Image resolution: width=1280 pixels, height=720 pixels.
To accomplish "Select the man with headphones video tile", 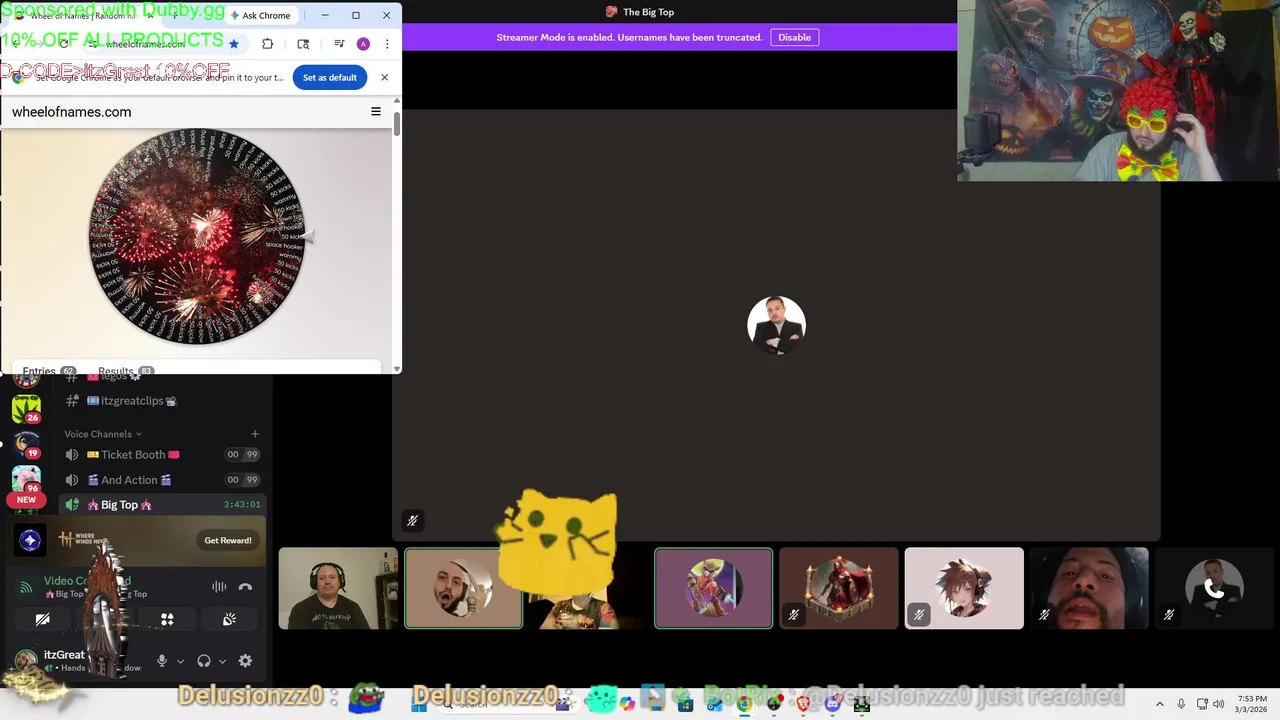I will coord(338,588).
